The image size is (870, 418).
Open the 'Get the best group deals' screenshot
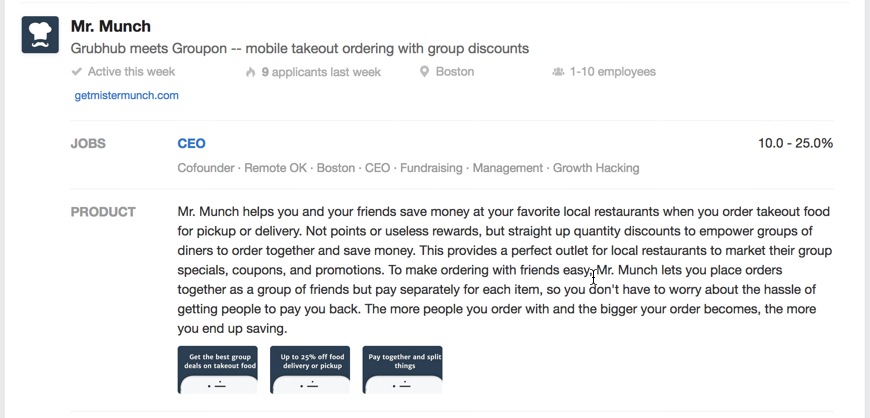point(218,370)
